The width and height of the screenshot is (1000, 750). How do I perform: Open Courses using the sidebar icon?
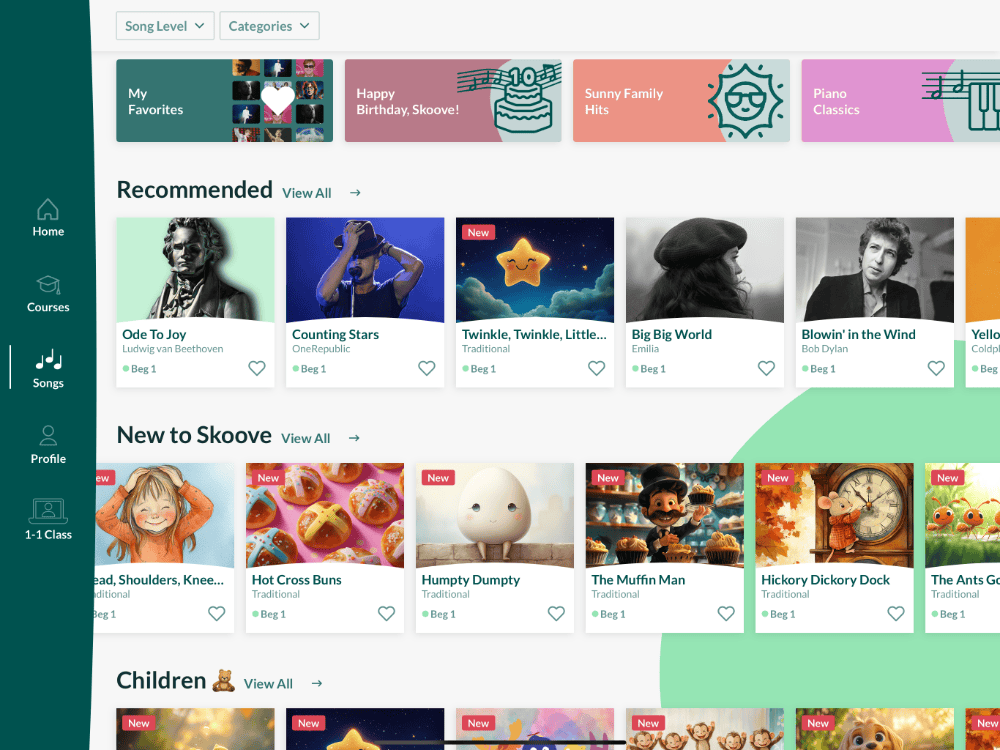pyautogui.click(x=48, y=285)
